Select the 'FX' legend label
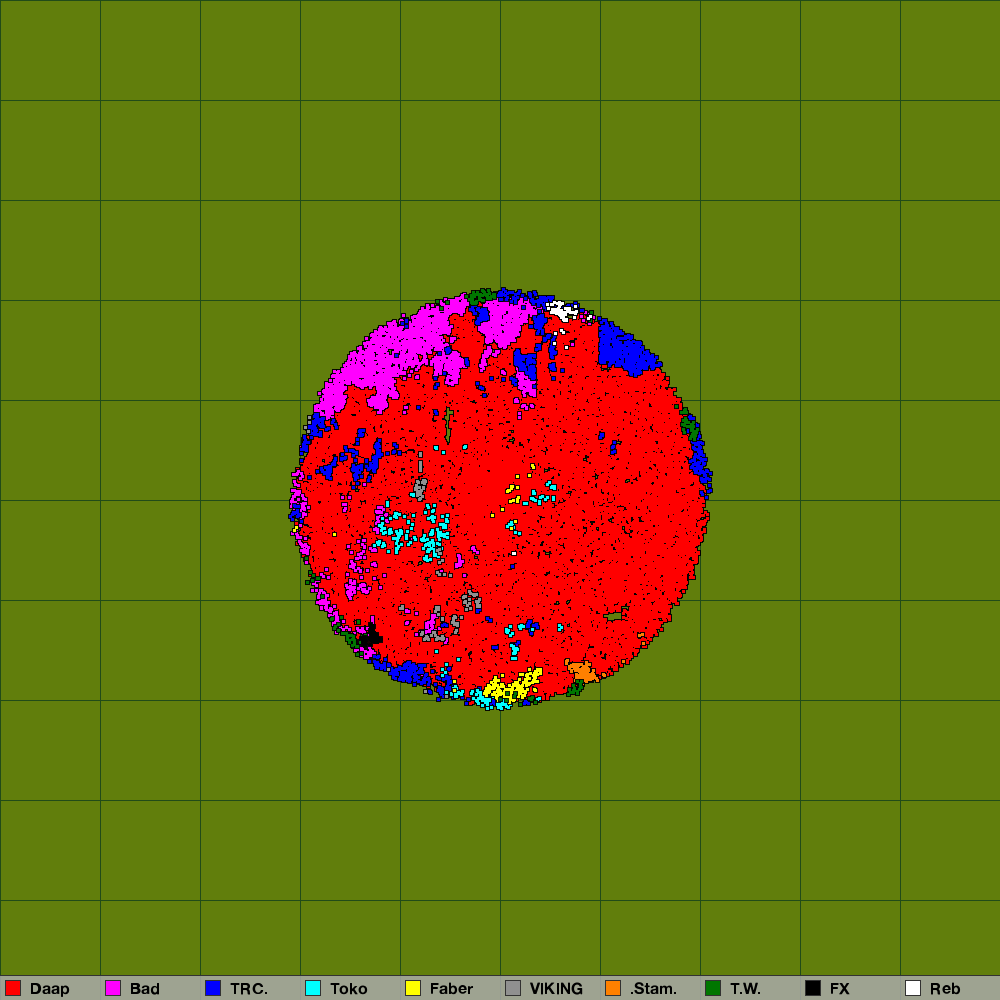Screen dimensions: 1000x1000 coord(840,989)
